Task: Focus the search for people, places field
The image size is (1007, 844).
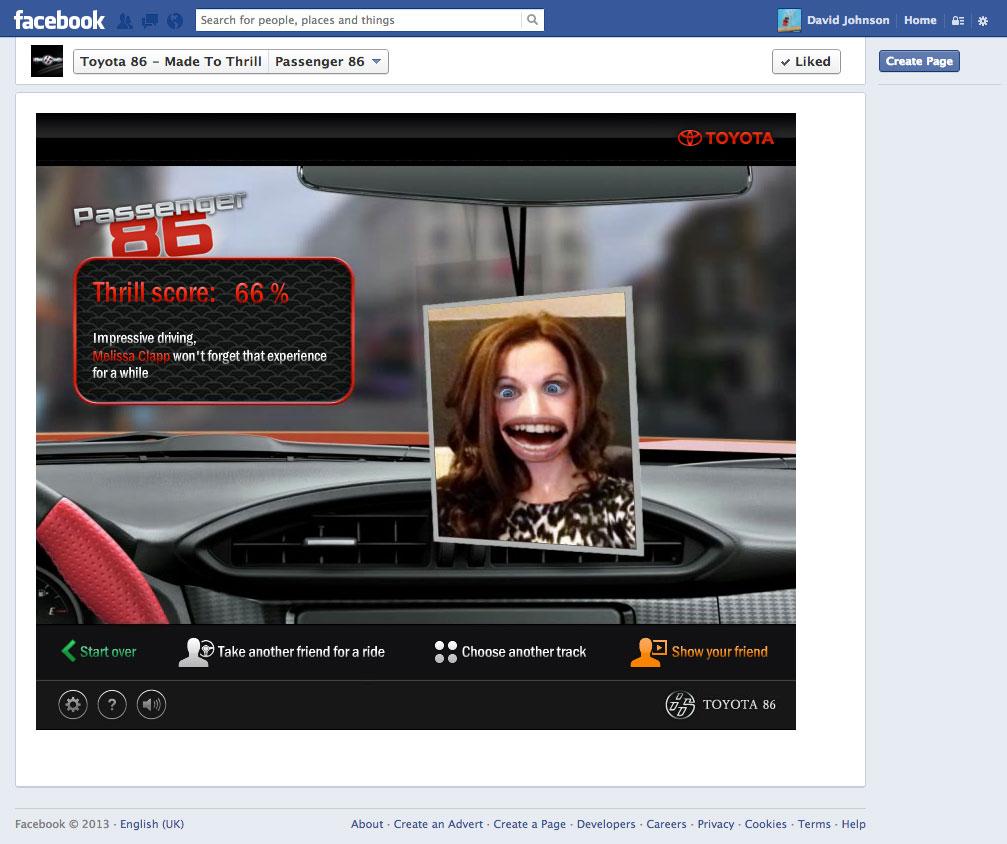Action: point(360,20)
